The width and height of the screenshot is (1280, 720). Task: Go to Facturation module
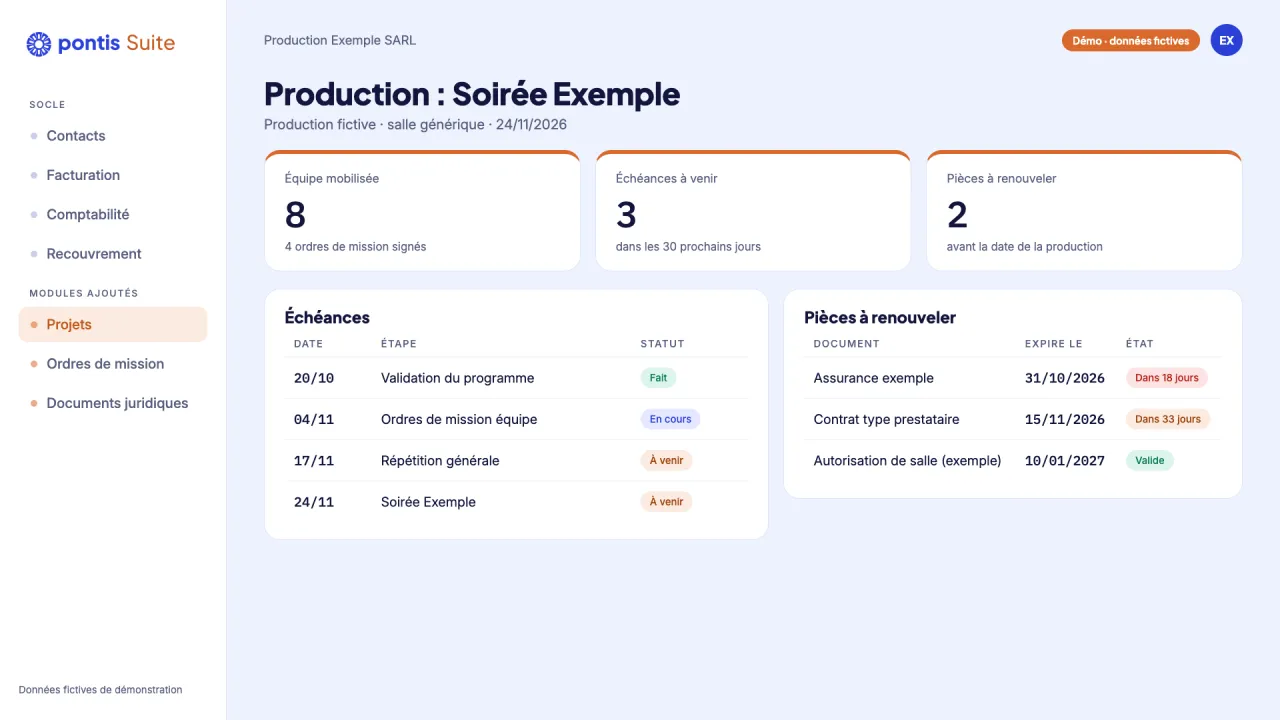(113, 175)
